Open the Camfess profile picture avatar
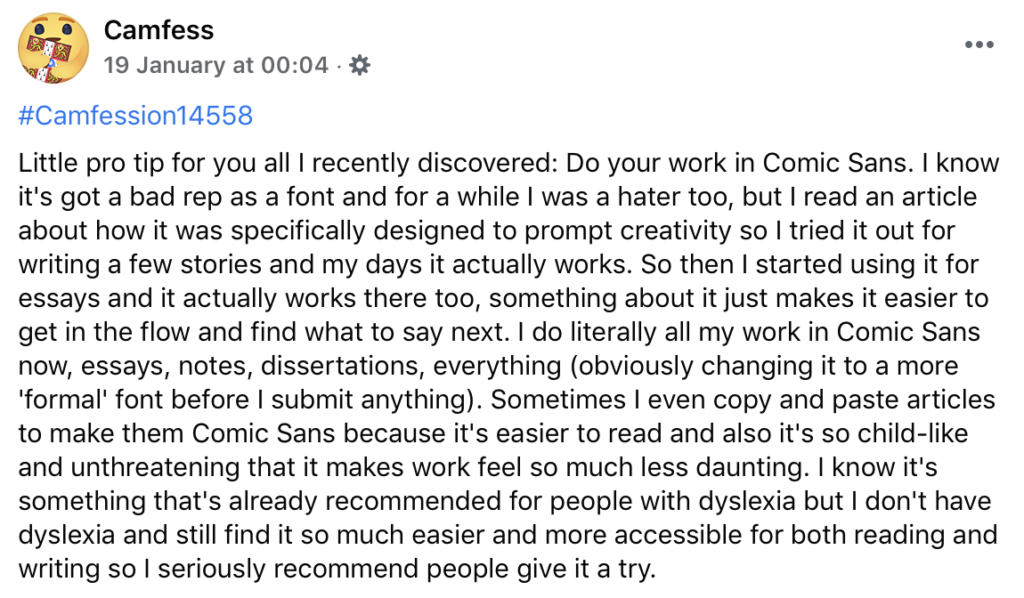Screen dimensions: 1024x598 coord(54,48)
